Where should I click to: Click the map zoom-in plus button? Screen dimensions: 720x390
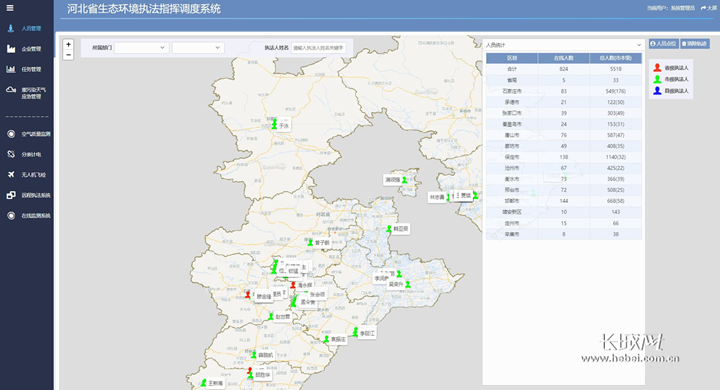click(x=68, y=45)
